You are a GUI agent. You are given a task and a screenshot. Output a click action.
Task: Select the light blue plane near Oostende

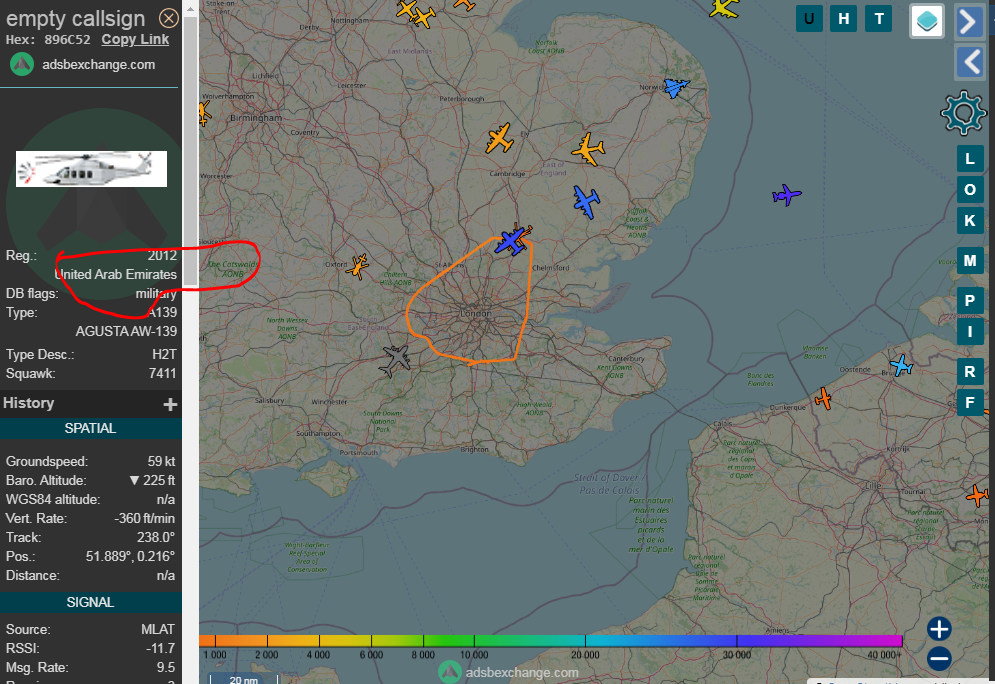point(901,365)
